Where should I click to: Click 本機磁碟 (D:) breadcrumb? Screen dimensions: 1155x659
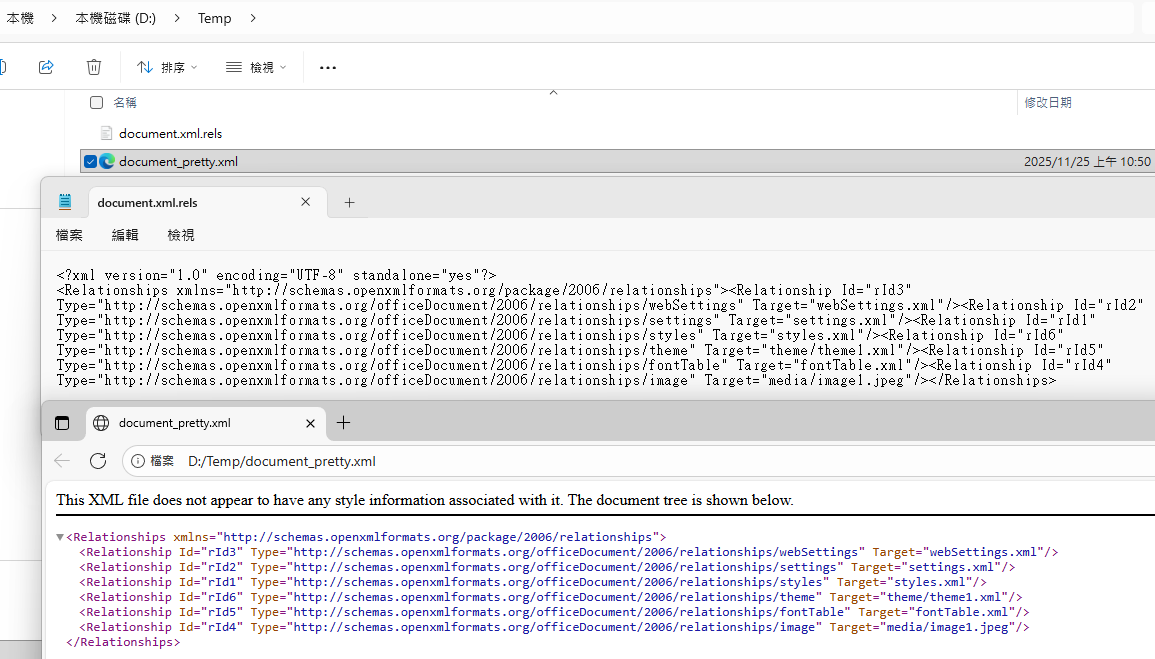(x=116, y=18)
